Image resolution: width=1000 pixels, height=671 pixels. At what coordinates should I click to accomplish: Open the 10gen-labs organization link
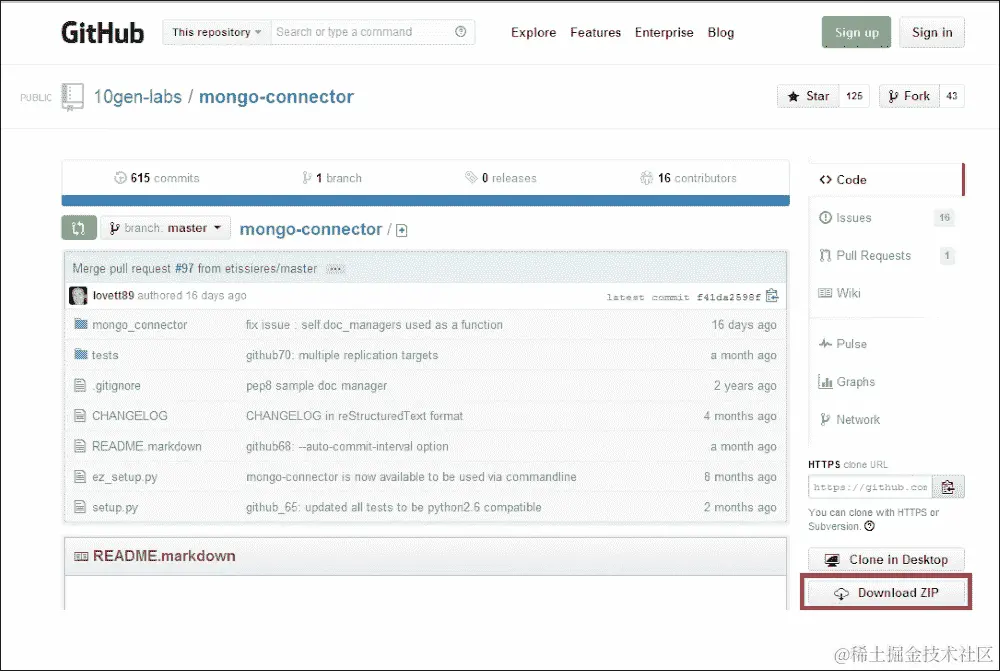[x=138, y=97]
